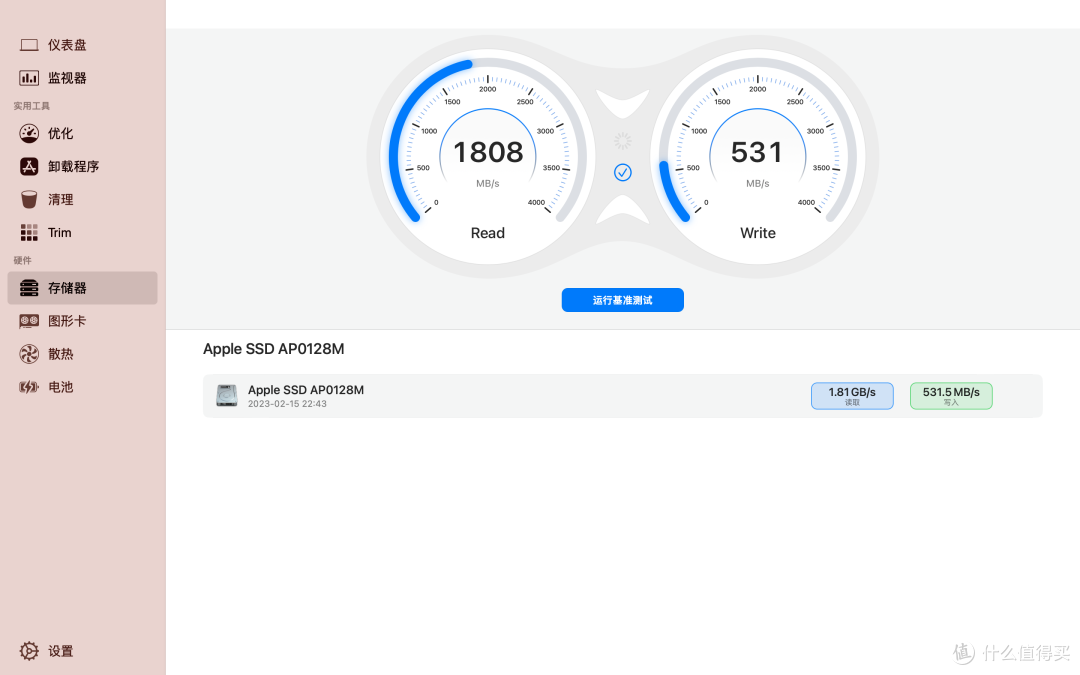This screenshot has width=1080, height=675.
Task: Open the 仪表盘 dashboard icon
Action: (x=29, y=45)
